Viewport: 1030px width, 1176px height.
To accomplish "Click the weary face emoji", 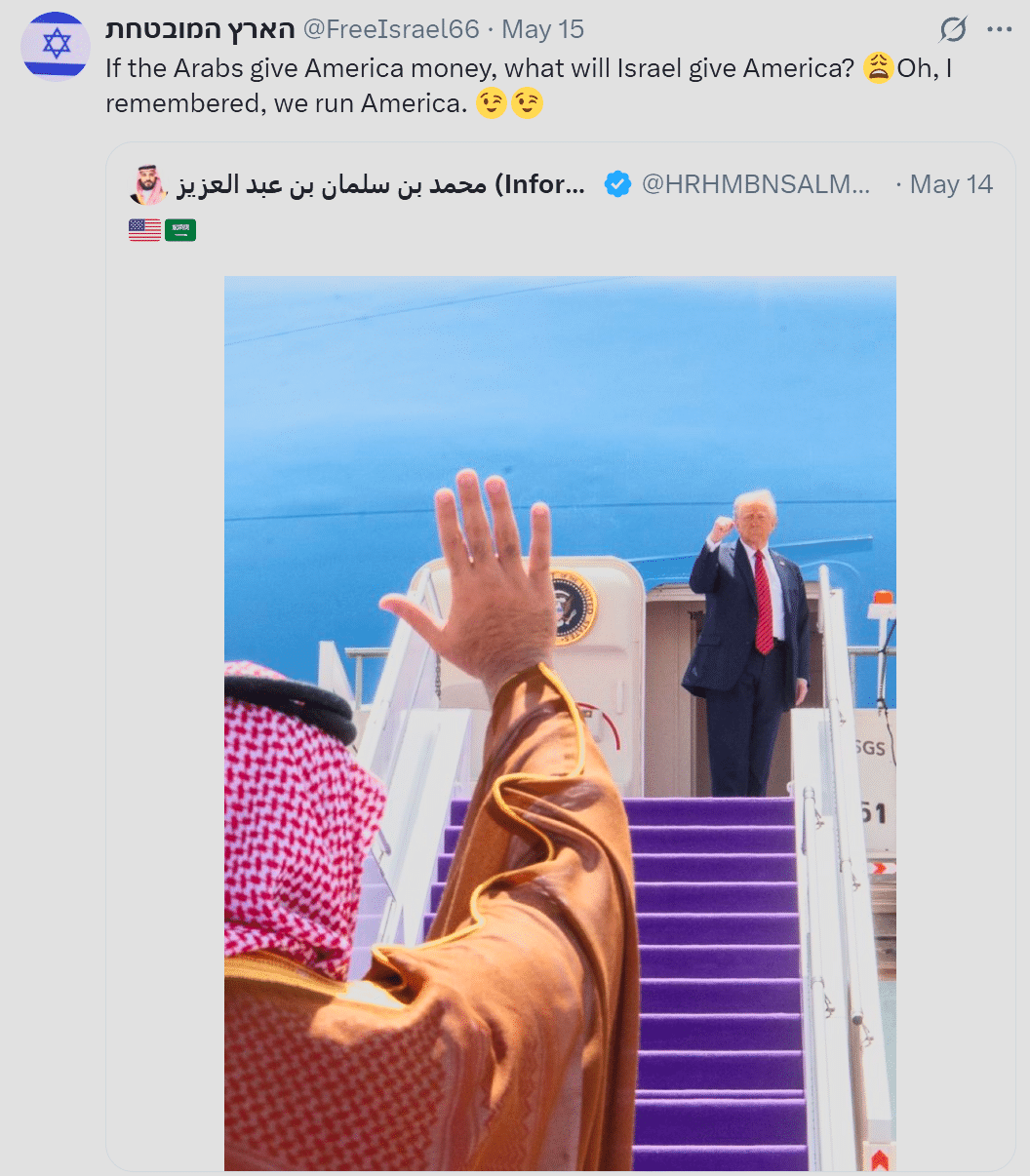I will tap(878, 67).
